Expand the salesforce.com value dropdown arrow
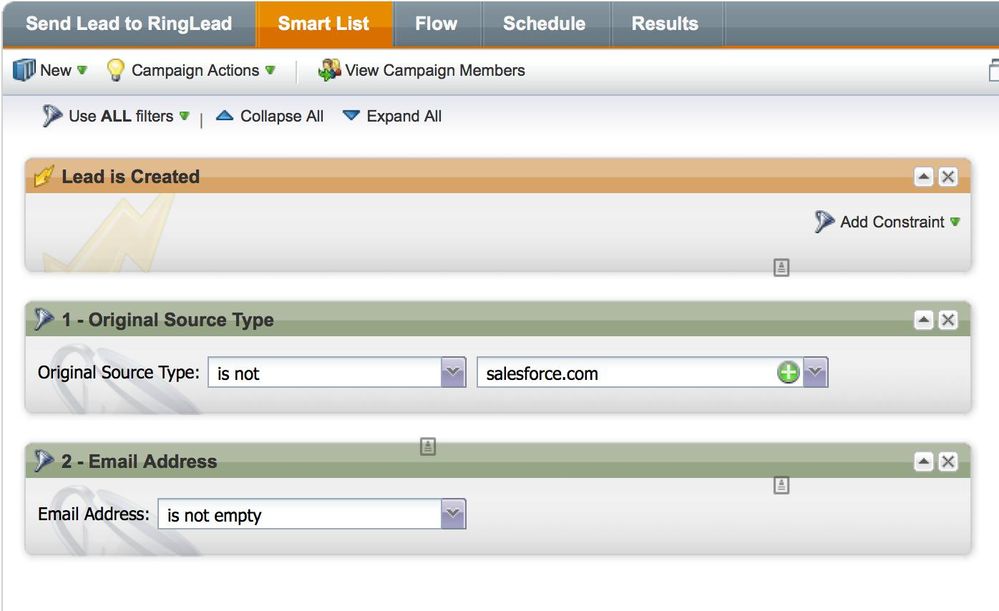The width and height of the screenshot is (999, 611). 816,373
